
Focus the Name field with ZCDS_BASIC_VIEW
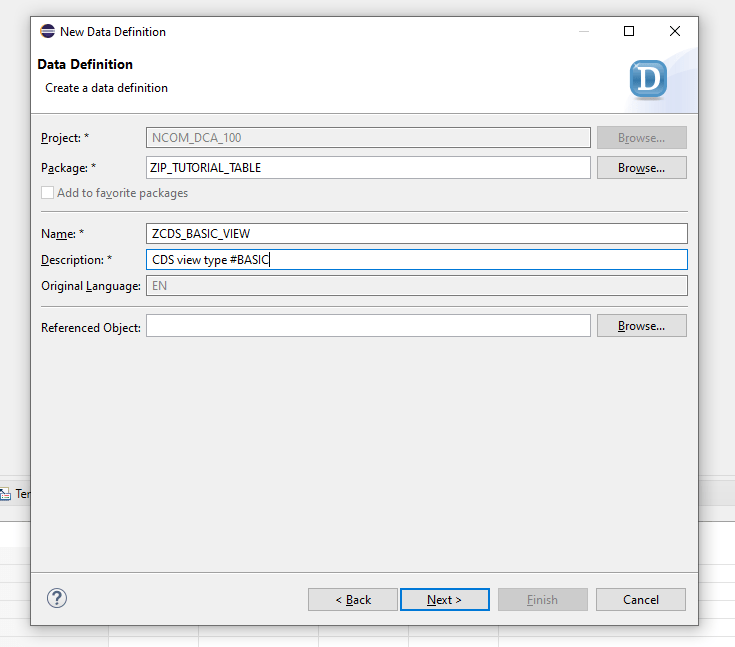416,234
